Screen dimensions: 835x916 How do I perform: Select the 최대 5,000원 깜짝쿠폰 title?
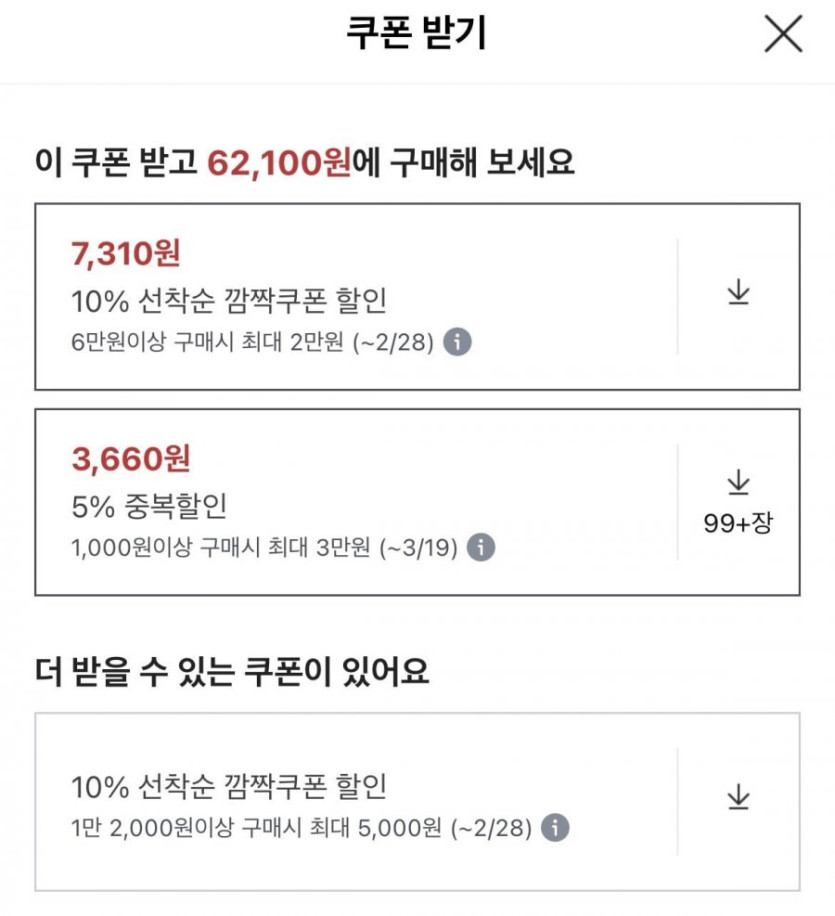tap(229, 787)
